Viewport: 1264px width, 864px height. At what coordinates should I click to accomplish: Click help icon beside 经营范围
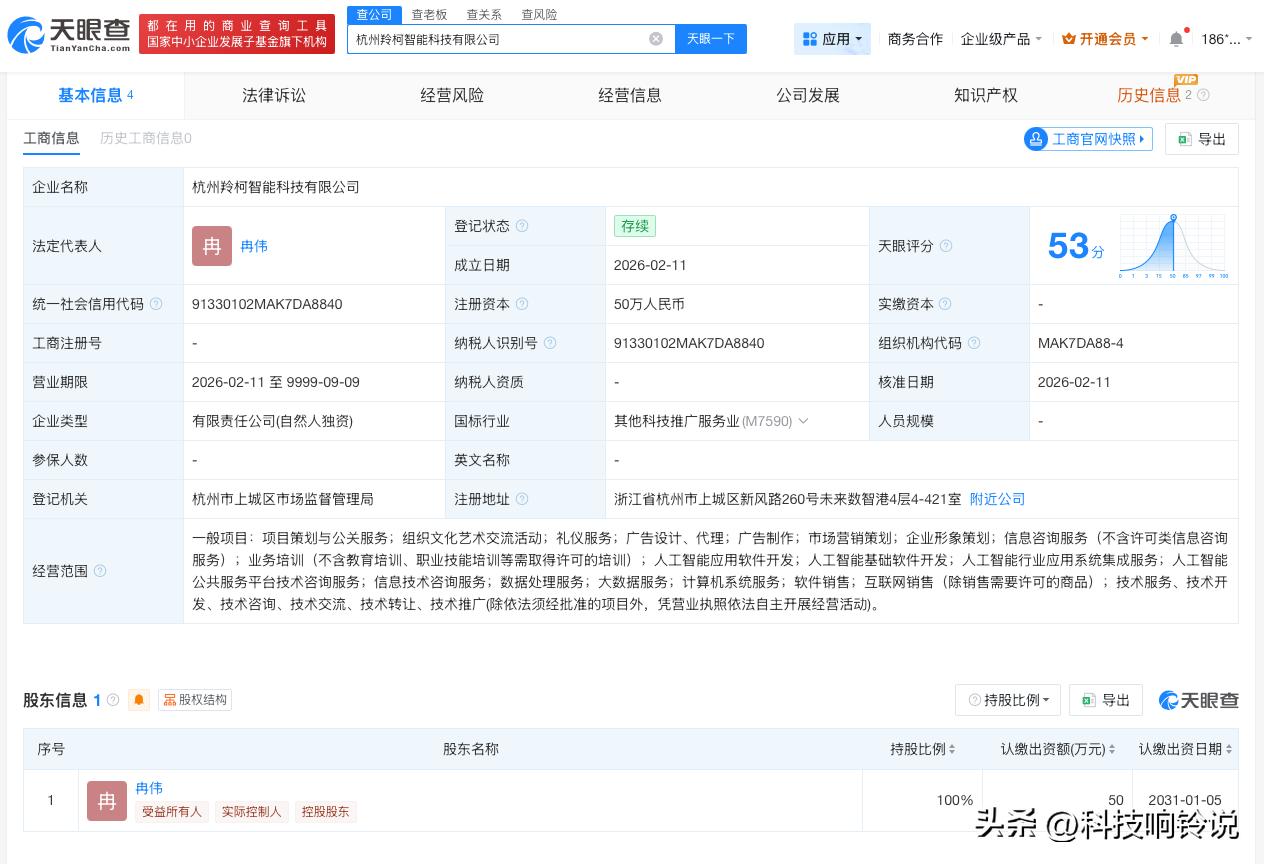pyautogui.click(x=100, y=571)
